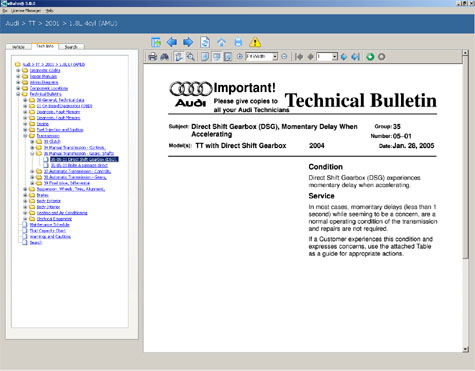Open the License Manager menu

click(x=26, y=11)
